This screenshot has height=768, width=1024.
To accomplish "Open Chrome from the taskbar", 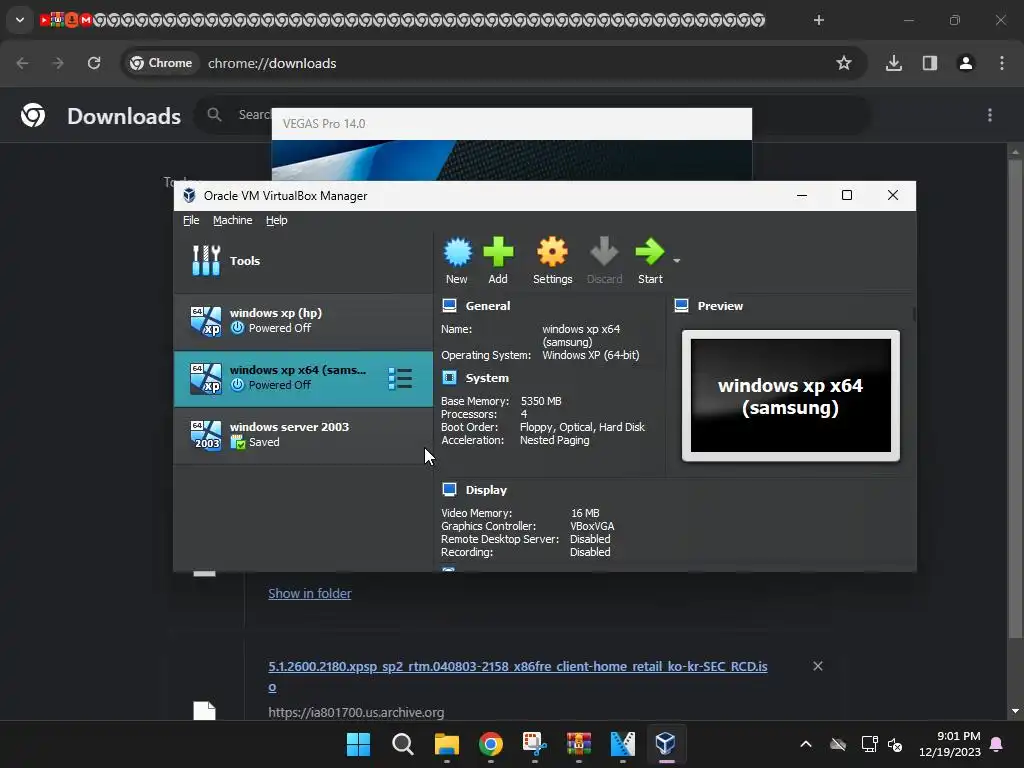I will [490, 744].
